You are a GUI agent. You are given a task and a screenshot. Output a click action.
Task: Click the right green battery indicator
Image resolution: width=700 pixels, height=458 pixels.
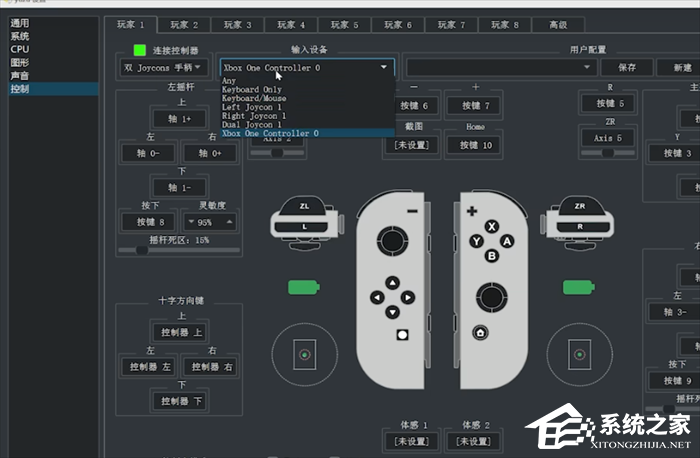(x=579, y=287)
